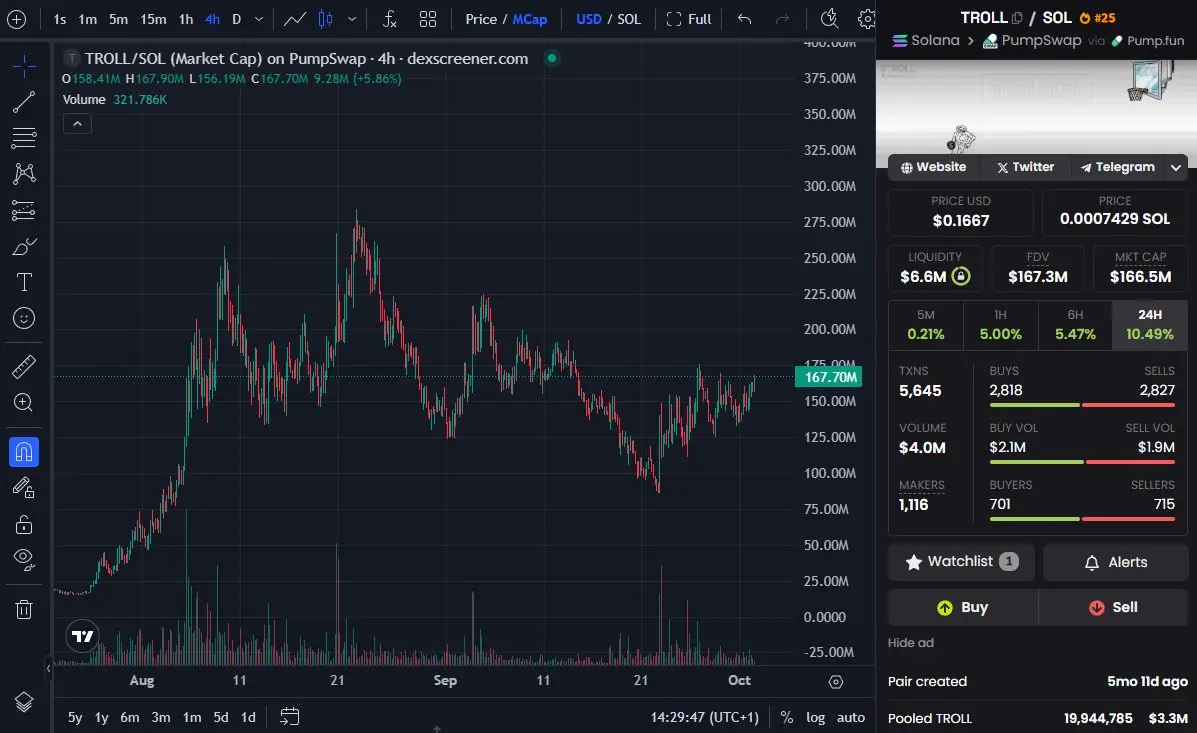The image size is (1197, 733).
Task: Undo the last chart action
Action: click(744, 19)
